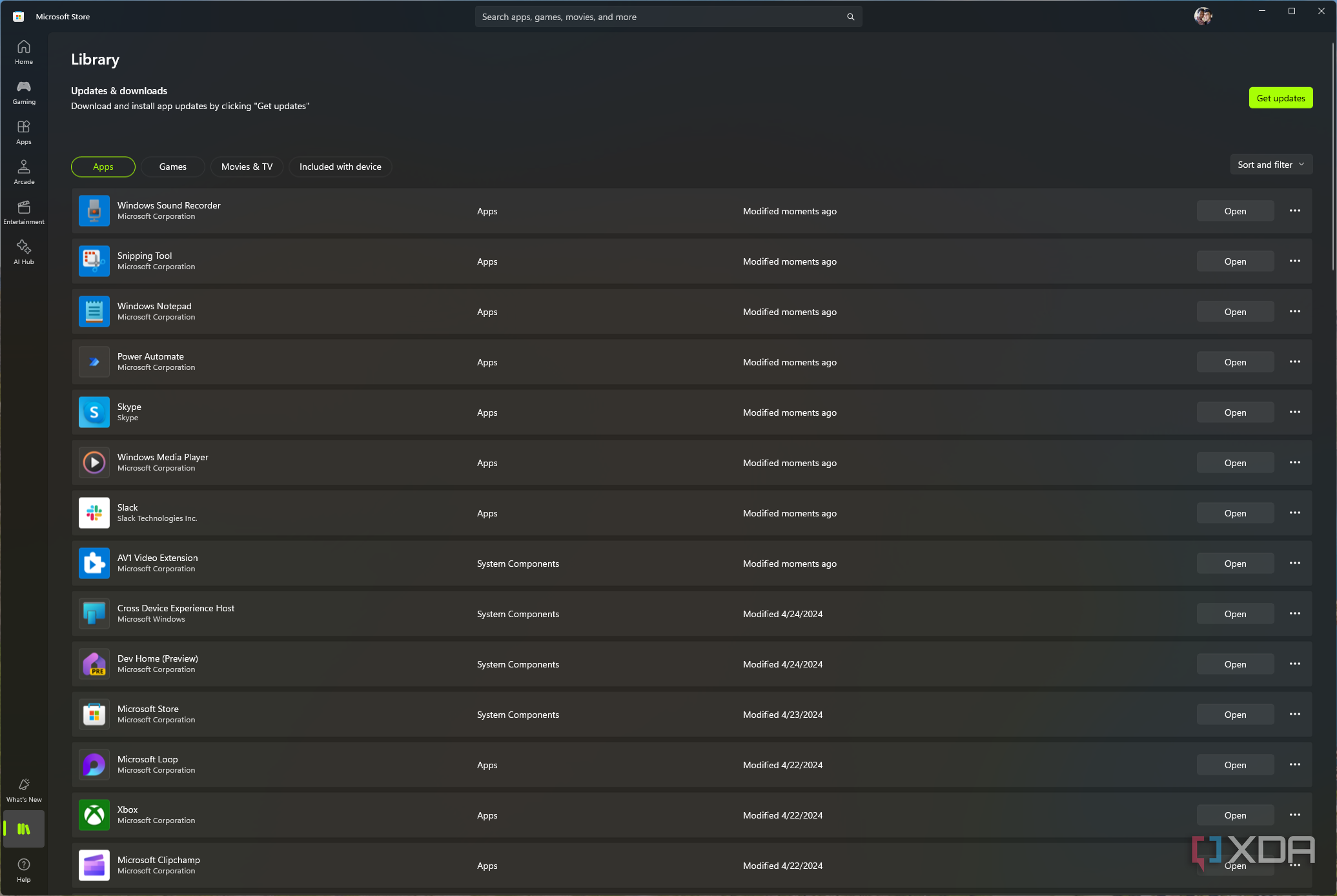This screenshot has height=896, width=1337.
Task: Click the vertical scrollbar thumb
Action: click(1333, 157)
